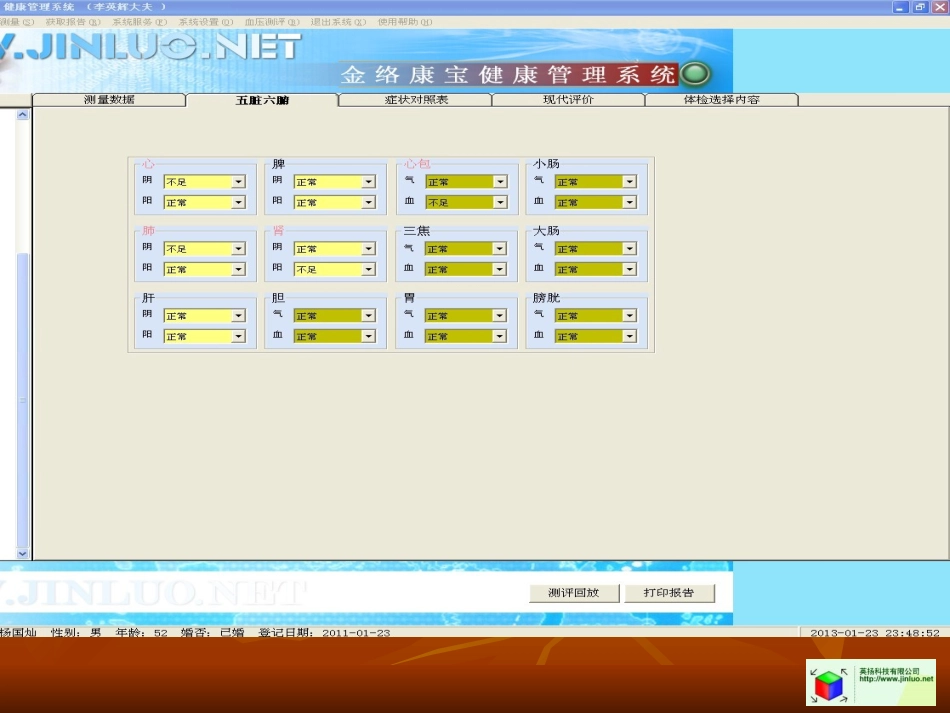This screenshot has height=713, width=950.
Task: Open the 症状对照表 tab
Action: coord(416,100)
